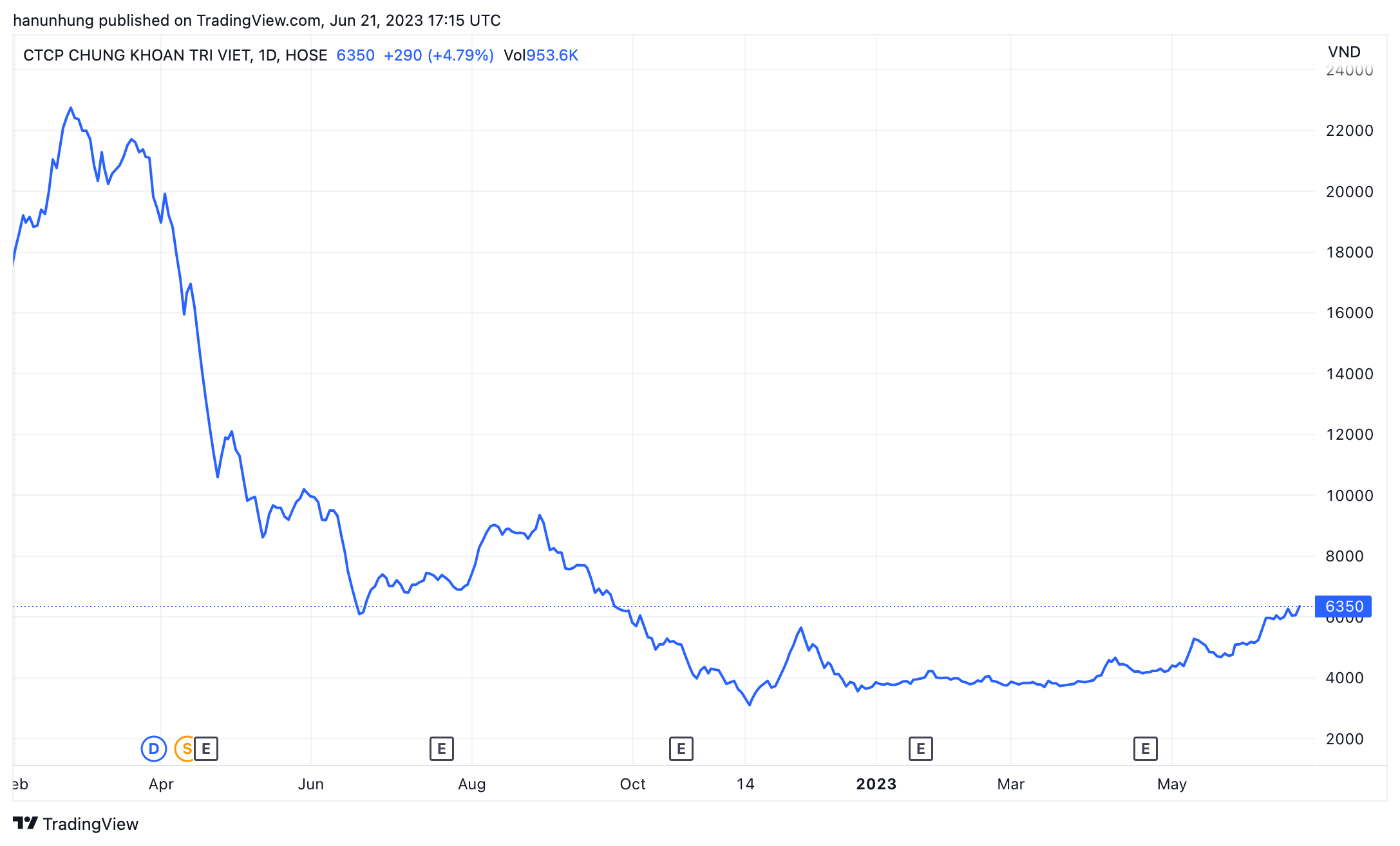1400x846 pixels.
Task: Click the TradingView logo glyph bottom left
Action: (24, 823)
